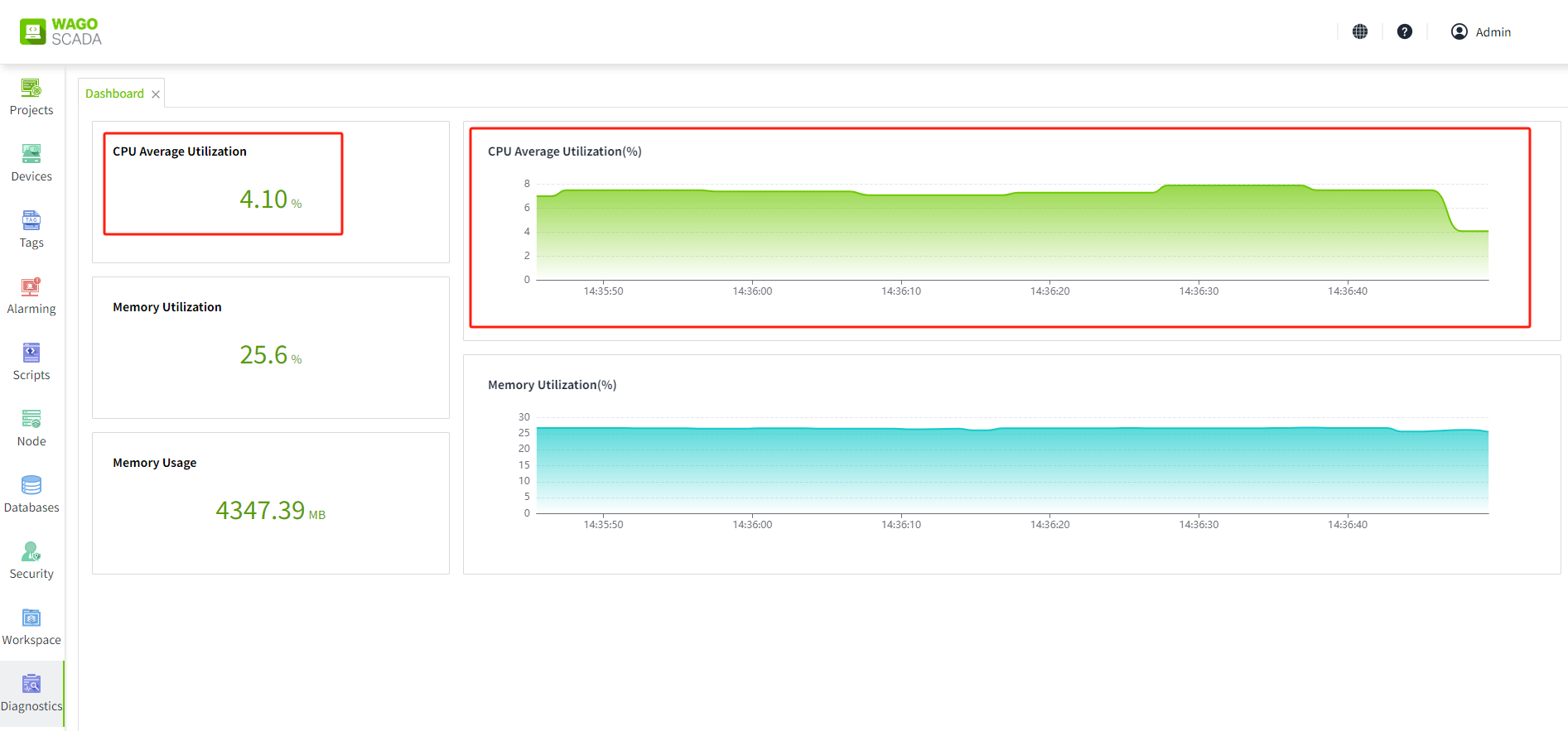
Task: Switch to the Dashboard tab
Action: [x=114, y=94]
